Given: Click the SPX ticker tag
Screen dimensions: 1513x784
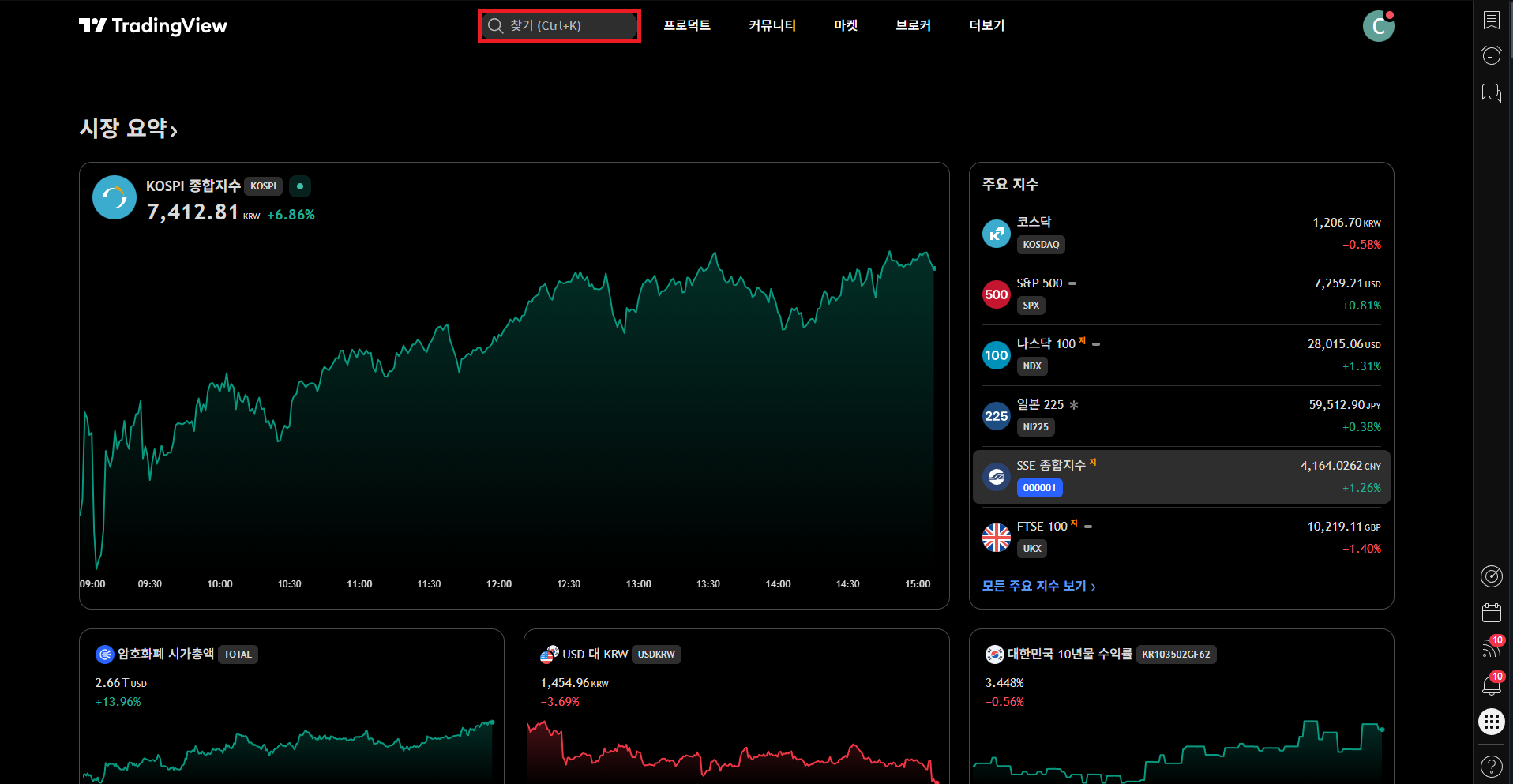Looking at the screenshot, I should point(1031,306).
